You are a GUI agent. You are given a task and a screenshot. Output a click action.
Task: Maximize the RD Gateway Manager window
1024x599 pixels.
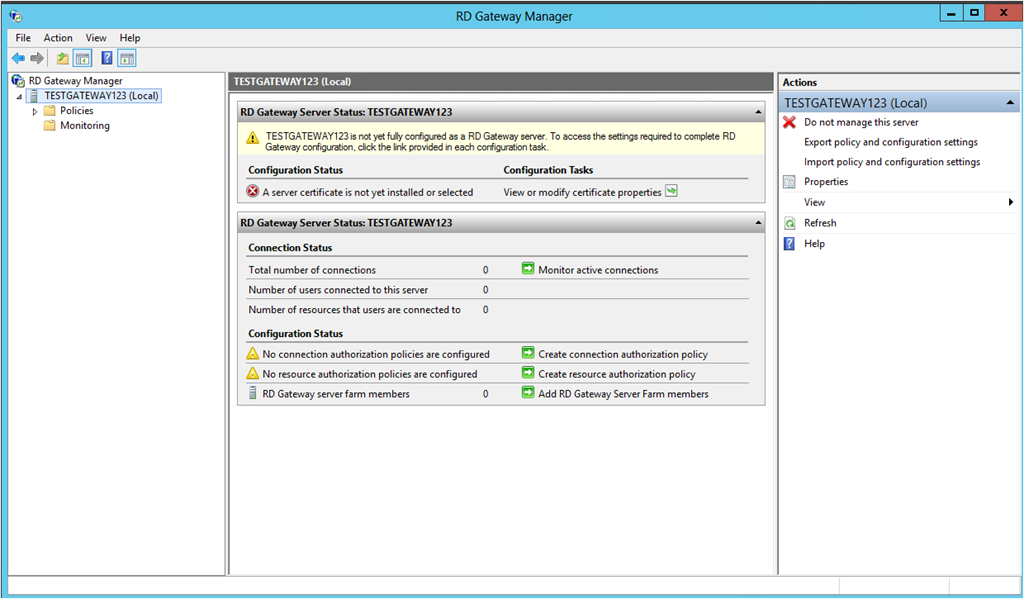click(x=974, y=13)
